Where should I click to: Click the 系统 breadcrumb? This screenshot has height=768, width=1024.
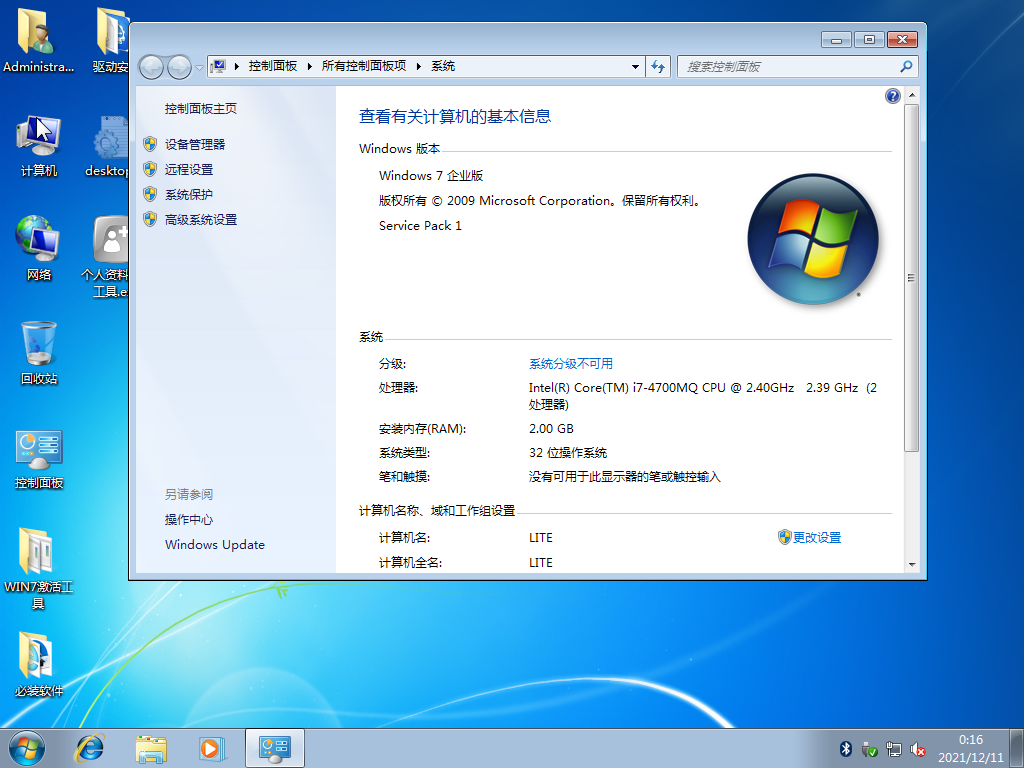(x=443, y=66)
